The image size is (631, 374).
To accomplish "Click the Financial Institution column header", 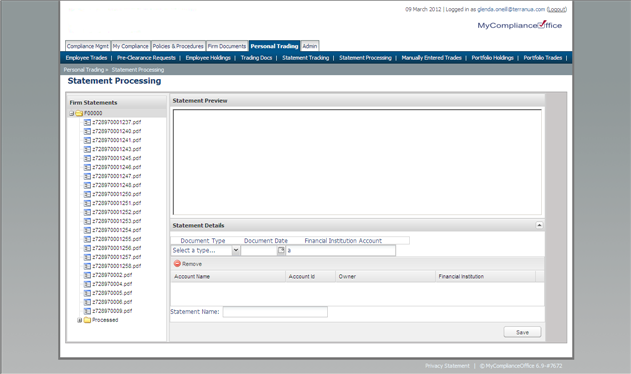I will [486, 277].
